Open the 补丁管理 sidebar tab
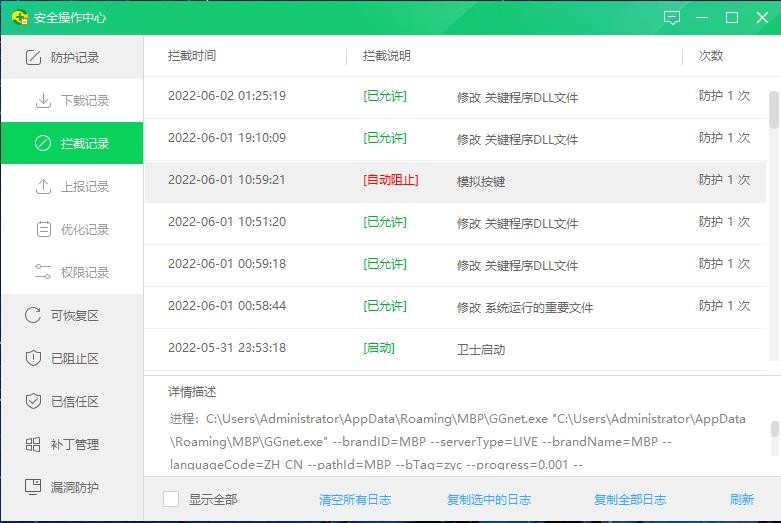Viewport: 781px width, 523px height. 72,445
